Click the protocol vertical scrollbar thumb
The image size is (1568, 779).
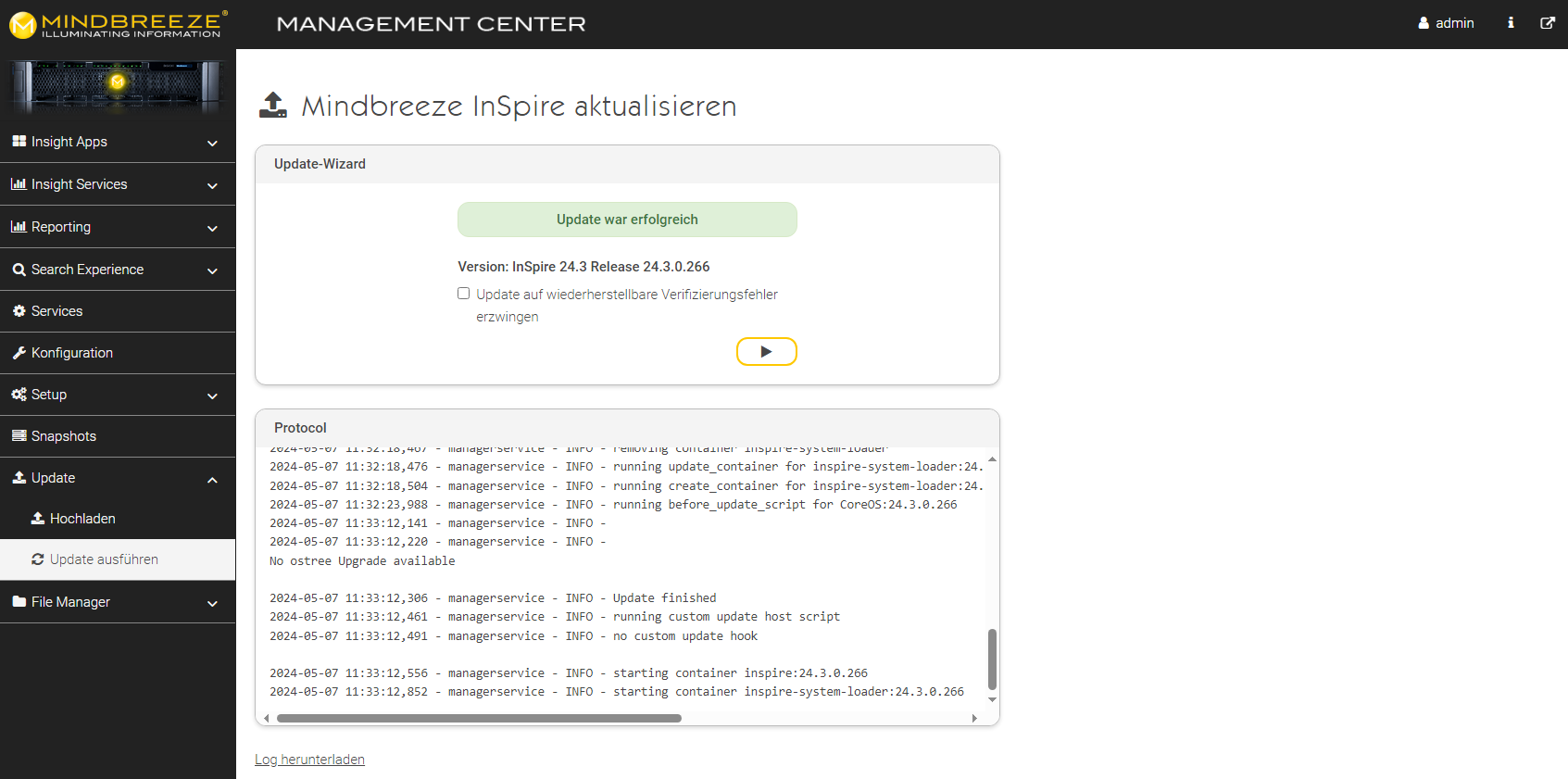[x=992, y=660]
